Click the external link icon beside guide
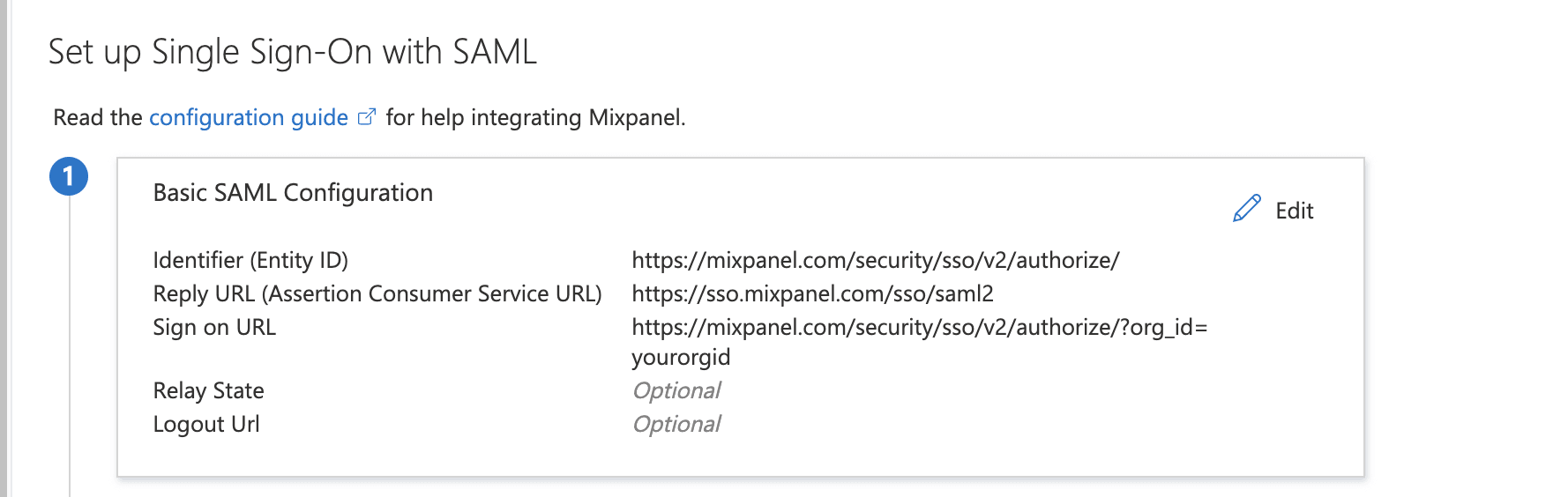The image size is (1568, 497). pyautogui.click(x=367, y=117)
